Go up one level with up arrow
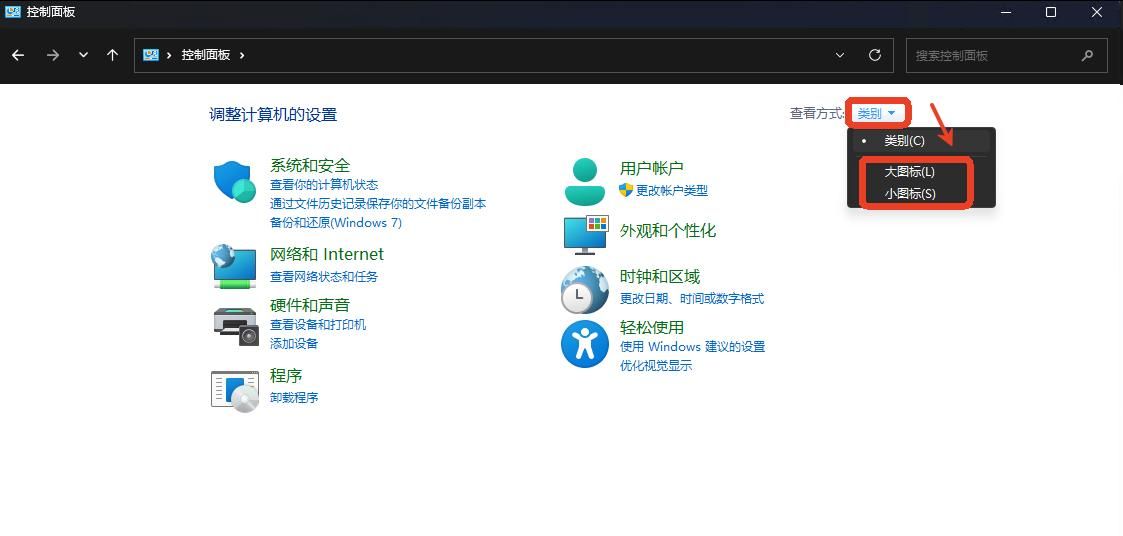1123x536 pixels. pos(112,55)
